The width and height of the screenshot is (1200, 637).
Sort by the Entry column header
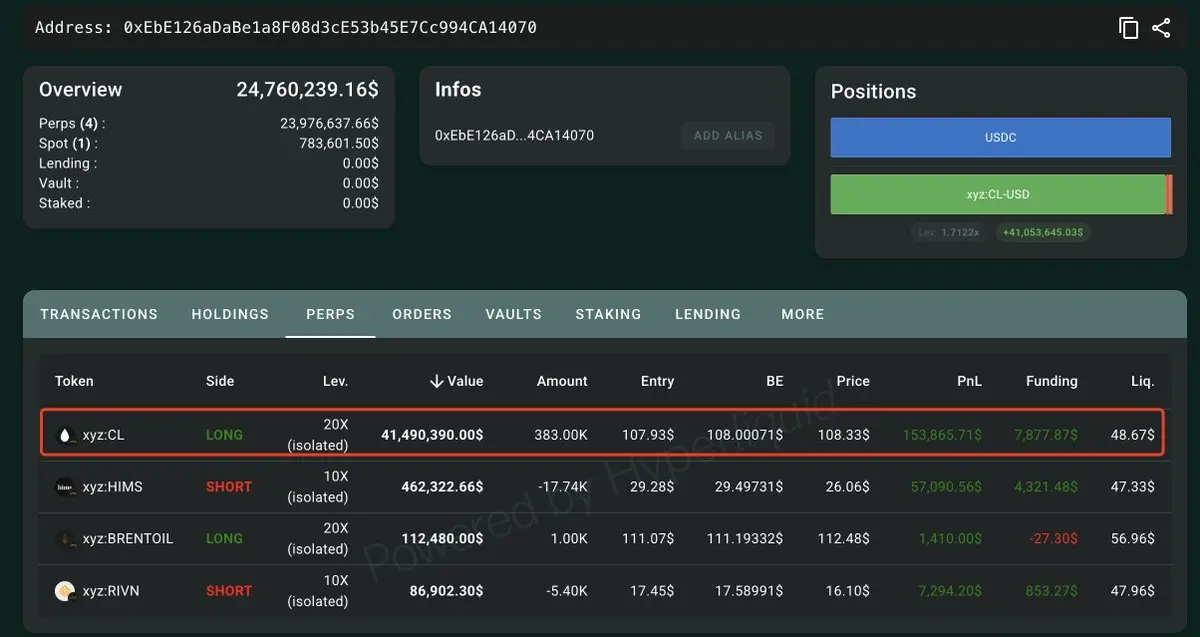657,381
